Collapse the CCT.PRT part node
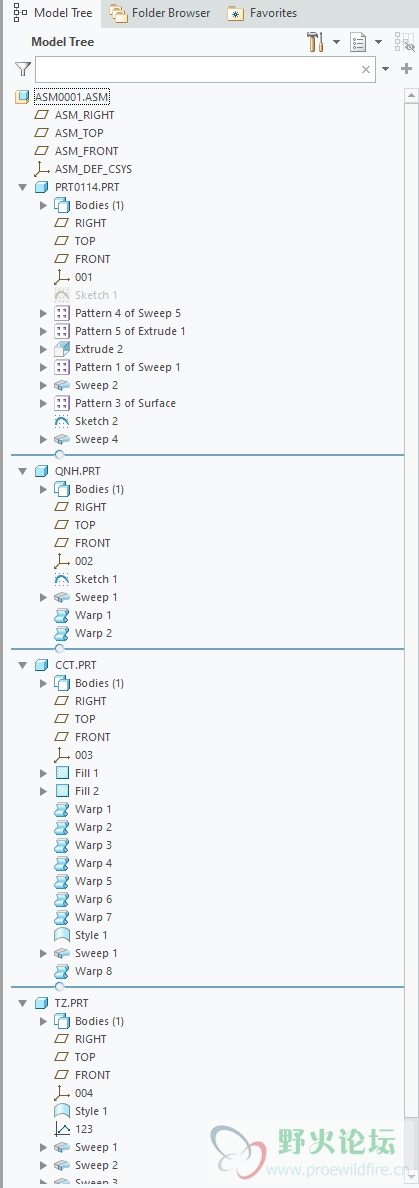 [x=22, y=665]
